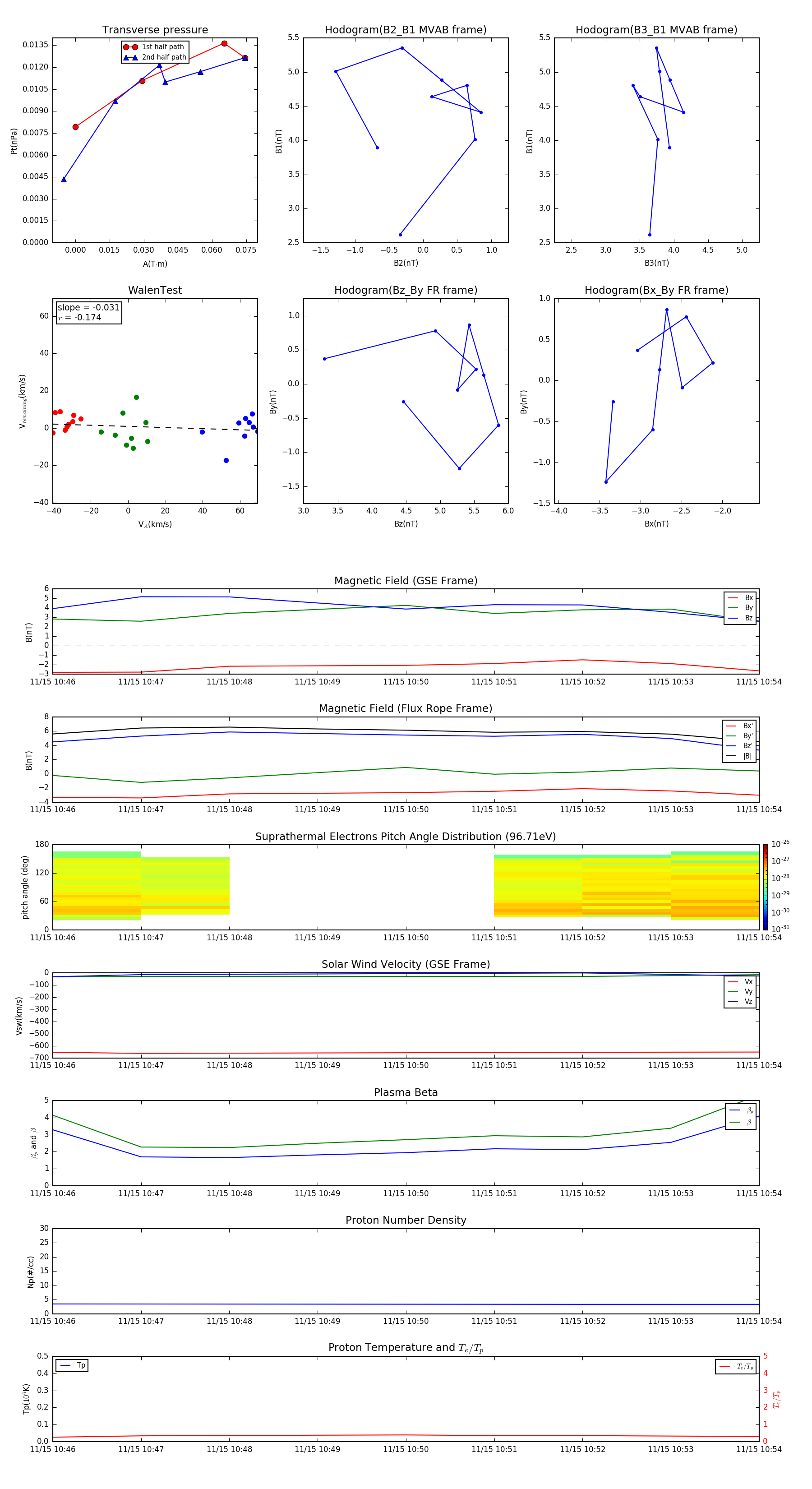Click the "Hodogram(Bx_By FR frame)" title

(656, 290)
